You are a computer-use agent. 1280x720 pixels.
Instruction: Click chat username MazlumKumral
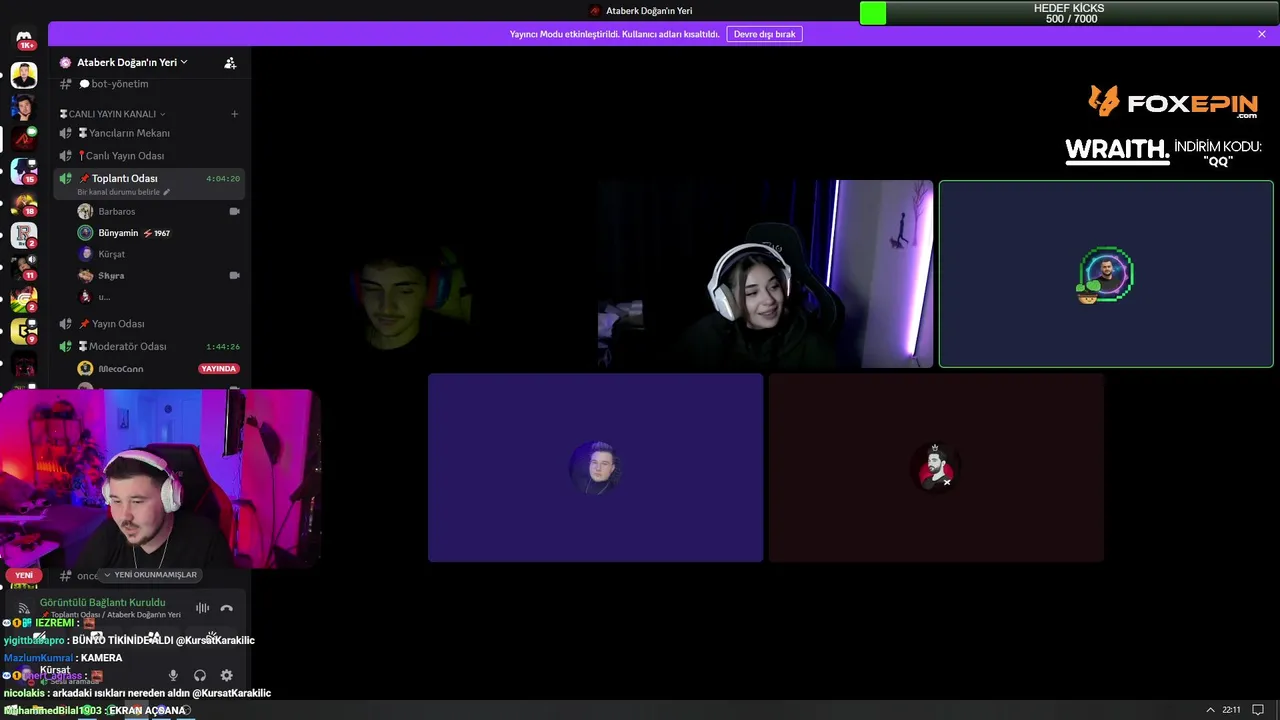[x=38, y=658]
